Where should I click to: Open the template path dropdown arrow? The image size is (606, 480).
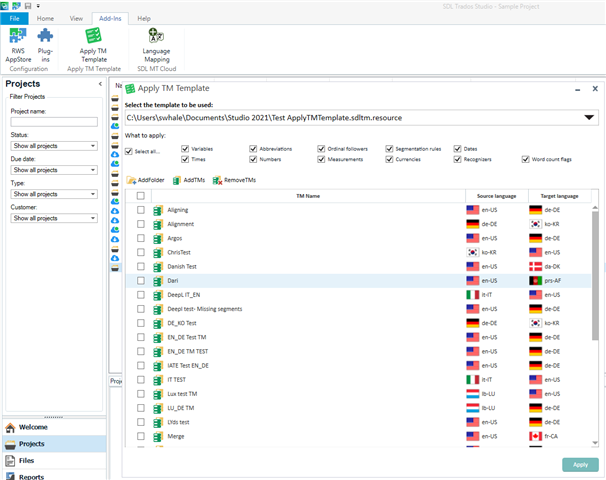(589, 117)
